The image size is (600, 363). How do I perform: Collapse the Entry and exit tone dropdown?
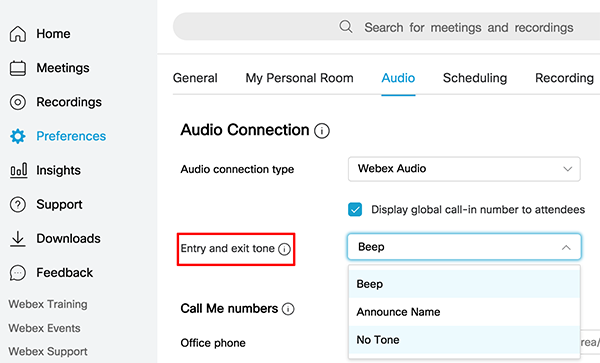464,247
